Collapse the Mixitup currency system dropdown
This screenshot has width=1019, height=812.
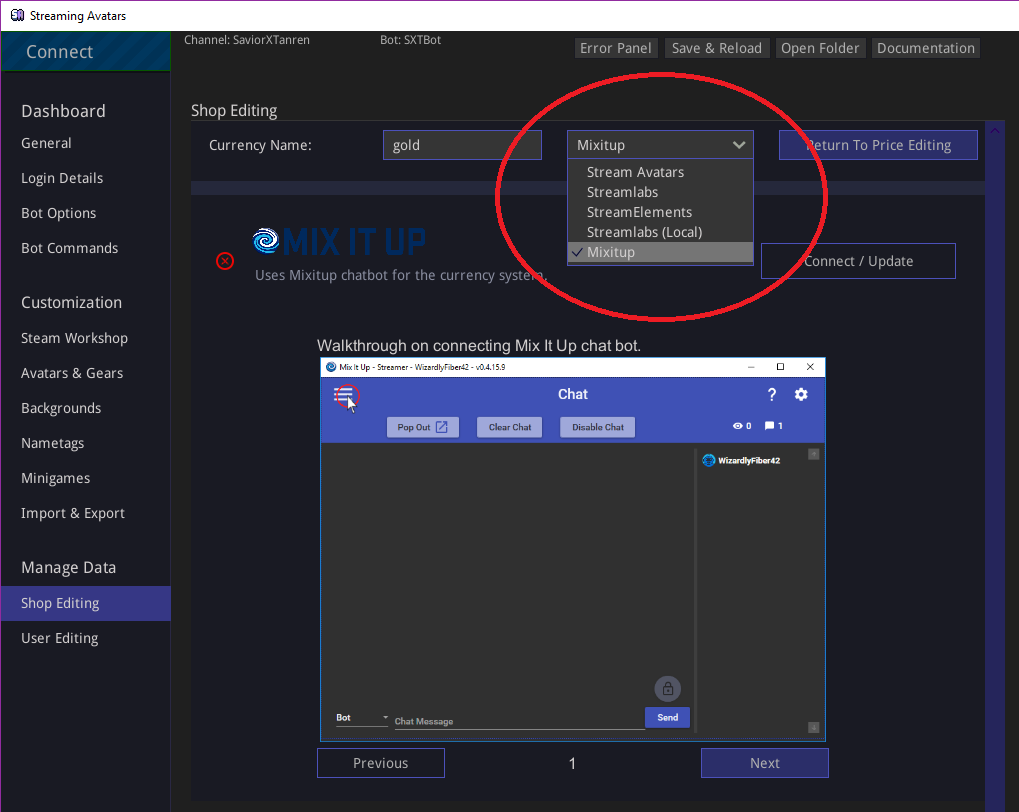pyautogui.click(x=659, y=145)
